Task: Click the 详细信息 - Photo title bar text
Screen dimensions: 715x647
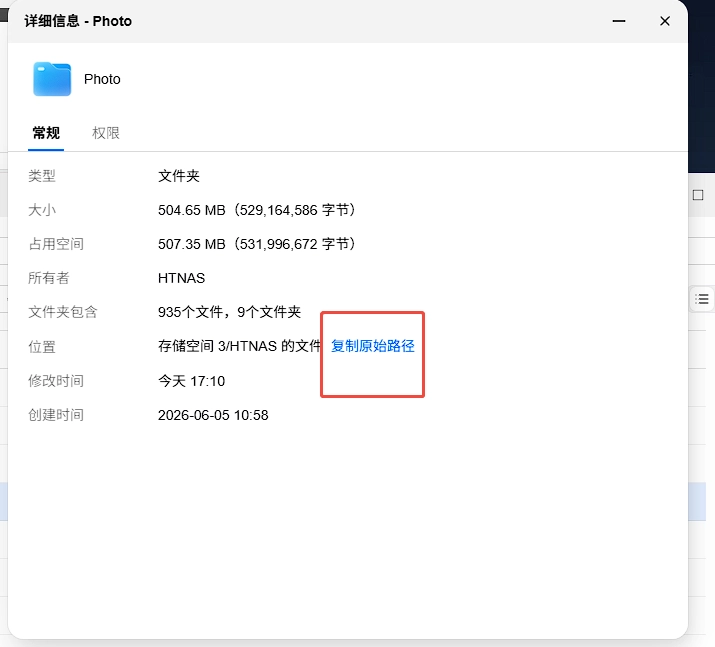Action: pos(78,21)
